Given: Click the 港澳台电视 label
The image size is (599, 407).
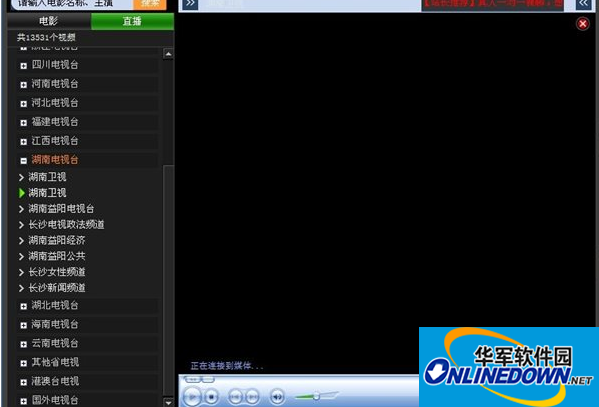Looking at the screenshot, I should (x=55, y=381).
